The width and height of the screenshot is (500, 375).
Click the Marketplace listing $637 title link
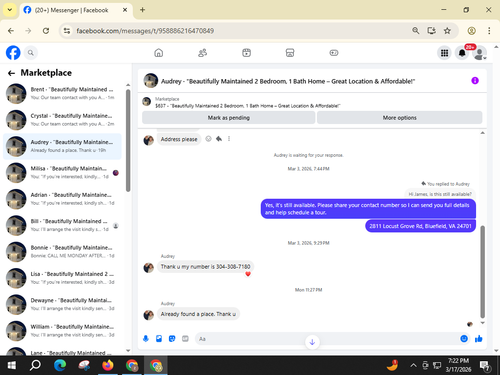pos(248,106)
